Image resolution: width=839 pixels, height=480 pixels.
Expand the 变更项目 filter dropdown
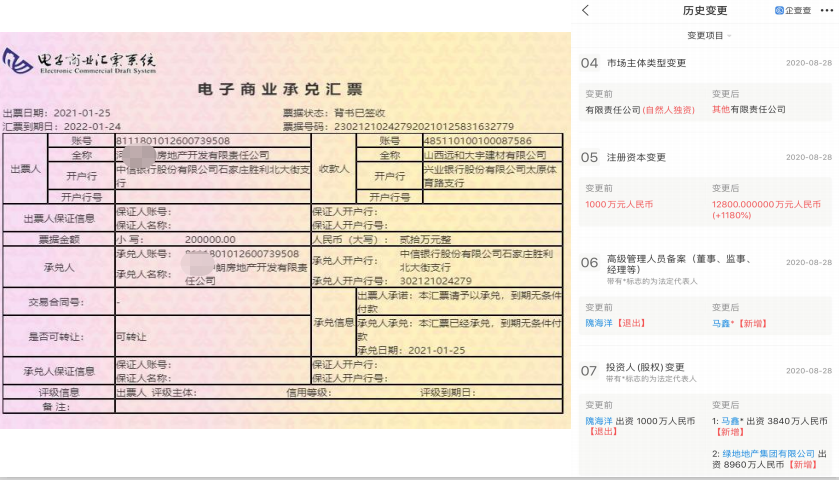709,35
